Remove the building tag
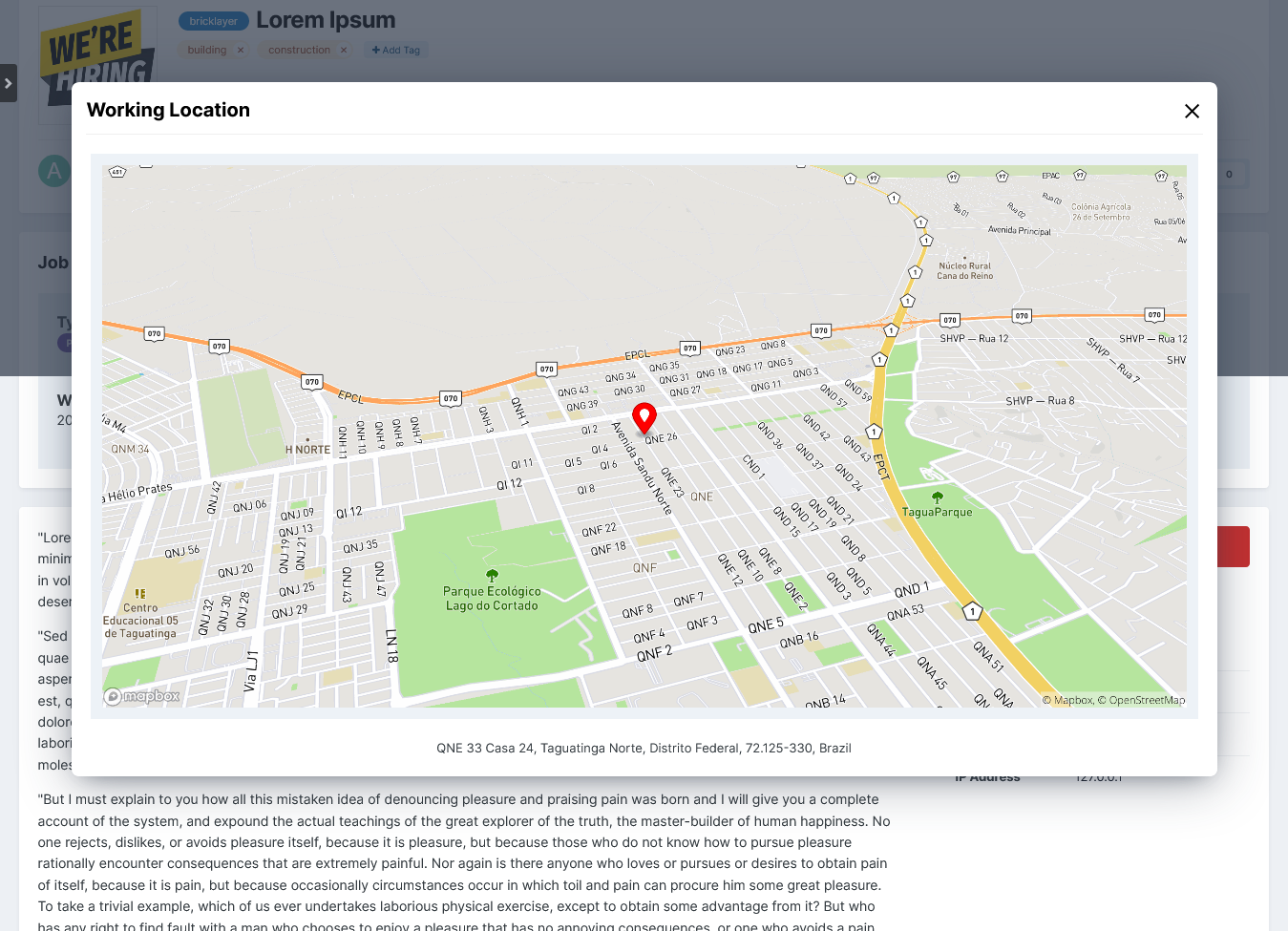Viewport: 1288px width, 931px height. pyautogui.click(x=241, y=50)
